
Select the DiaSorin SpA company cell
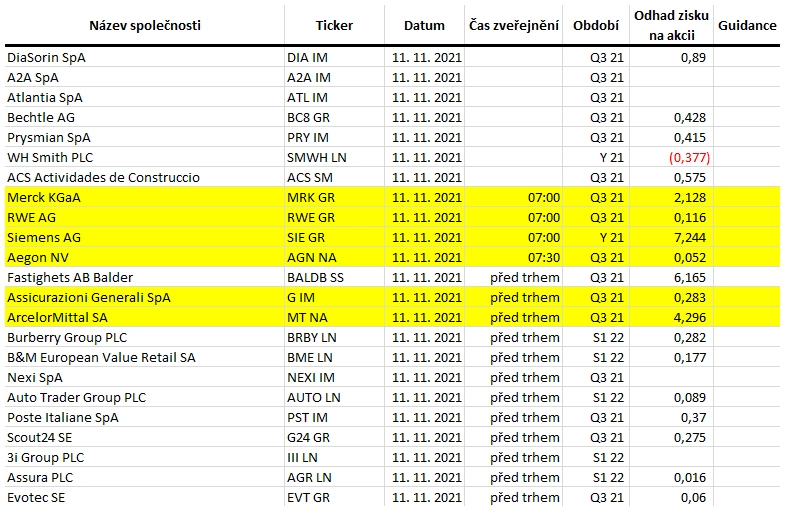tap(144, 58)
